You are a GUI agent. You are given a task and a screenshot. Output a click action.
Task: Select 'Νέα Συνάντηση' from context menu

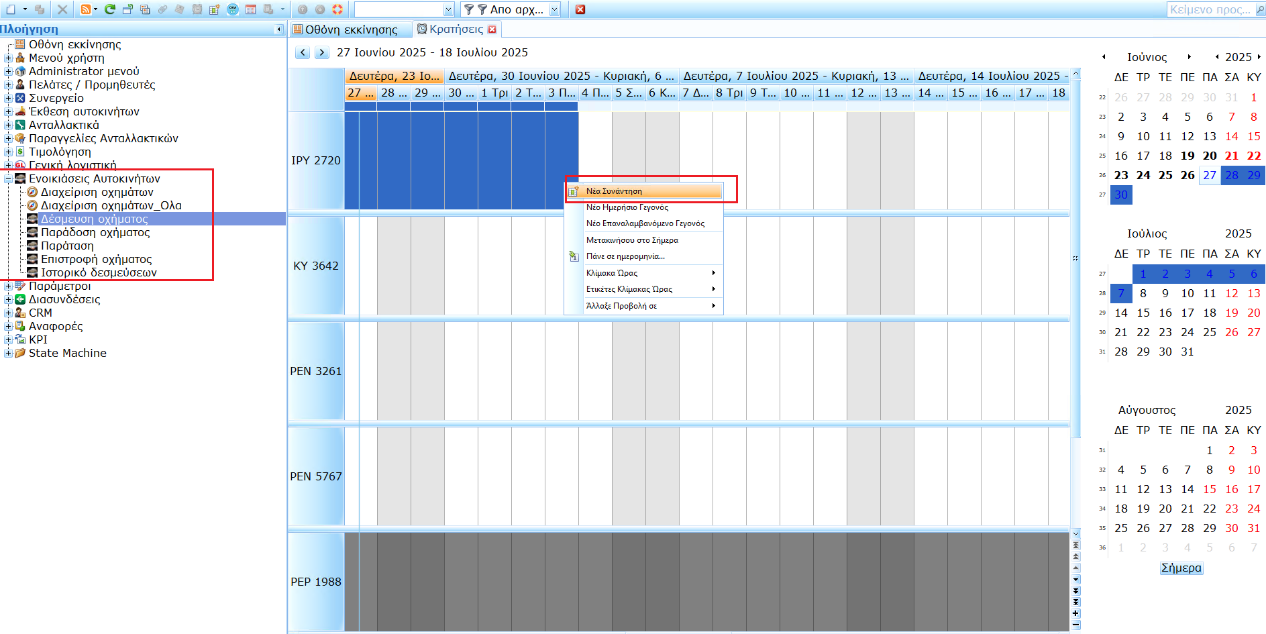(x=614, y=190)
